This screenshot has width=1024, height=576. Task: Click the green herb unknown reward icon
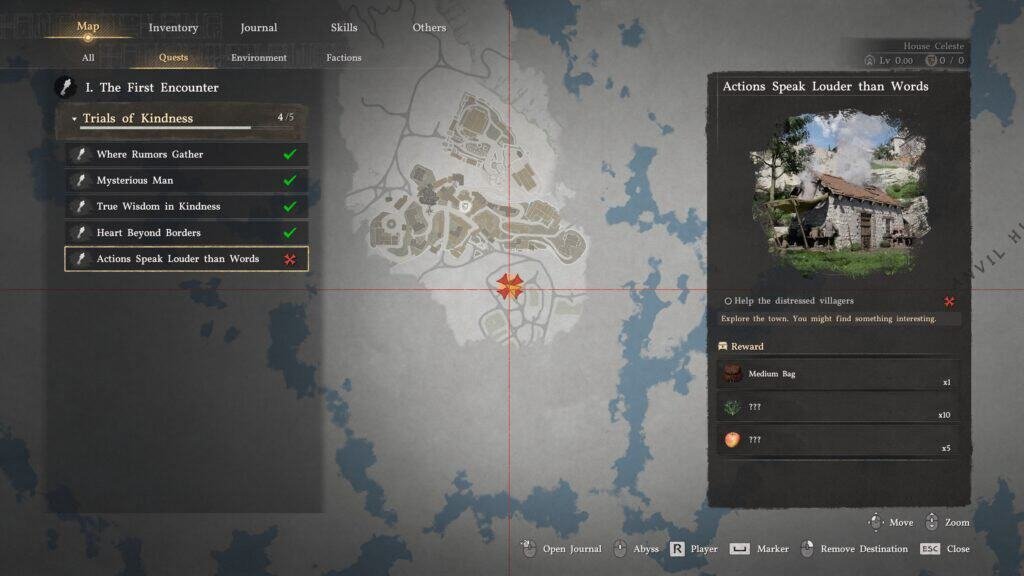click(732, 407)
